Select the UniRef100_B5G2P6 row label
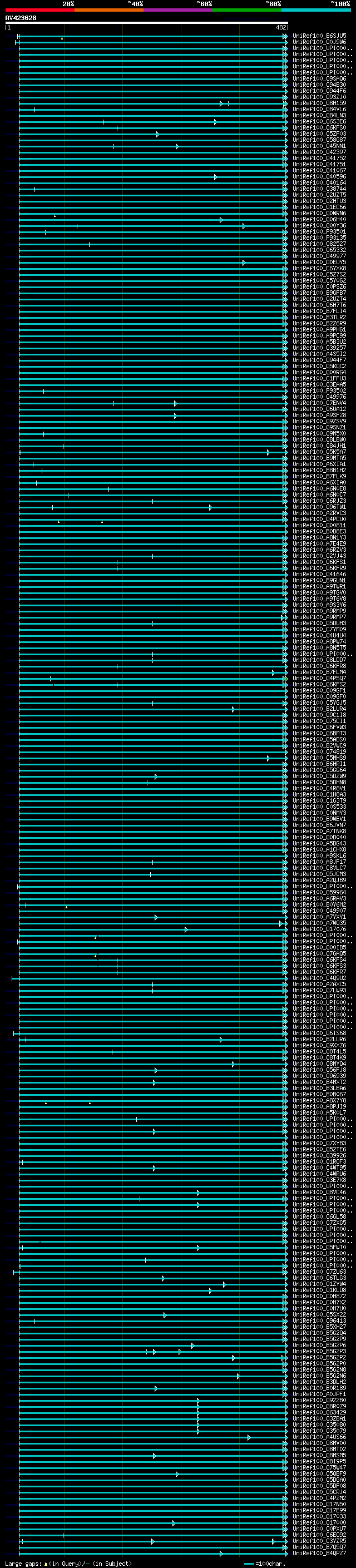 tap(319, 1345)
